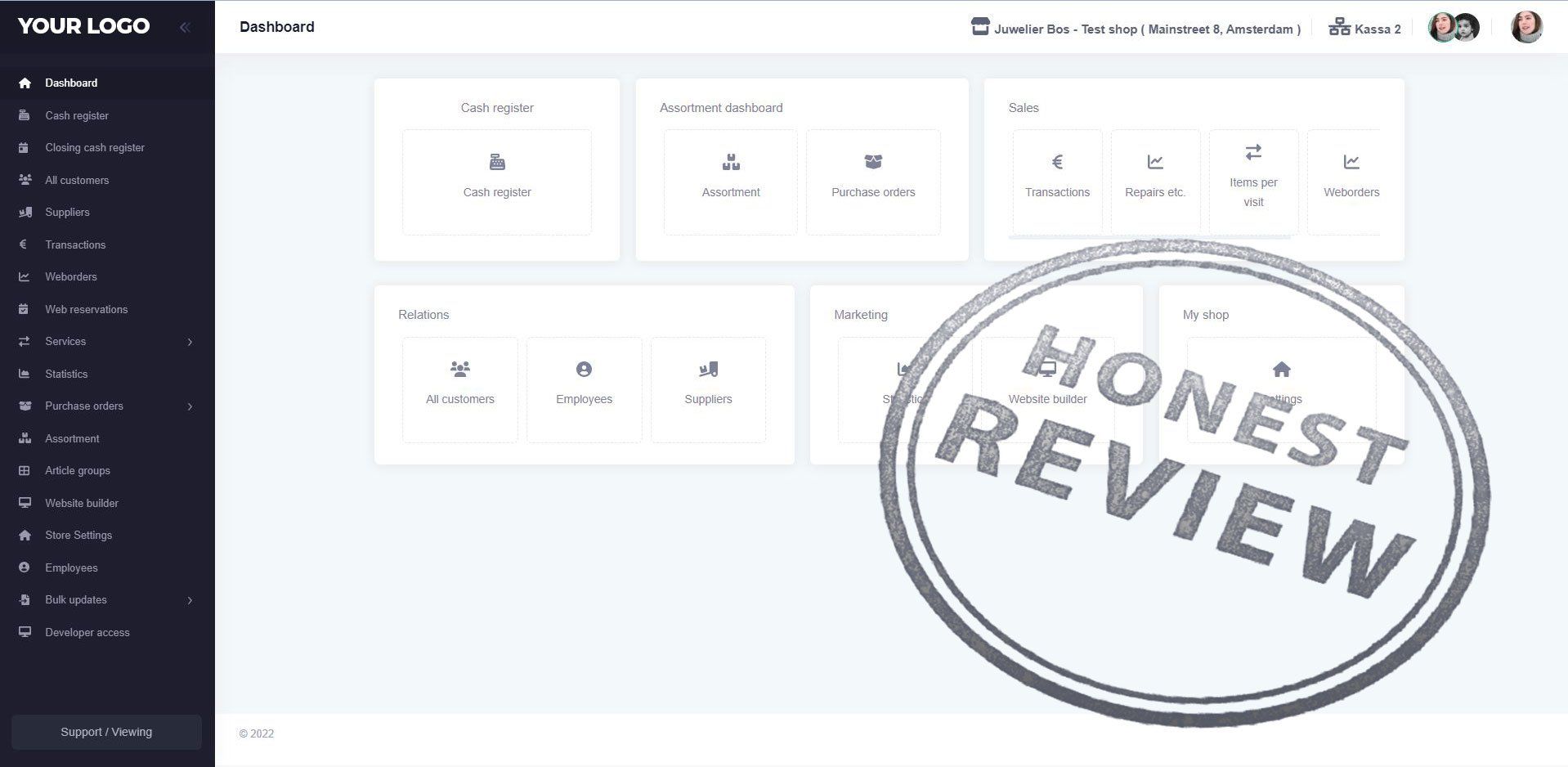The image size is (1568, 767).
Task: Select Article groups in the sidebar
Action: (x=78, y=471)
